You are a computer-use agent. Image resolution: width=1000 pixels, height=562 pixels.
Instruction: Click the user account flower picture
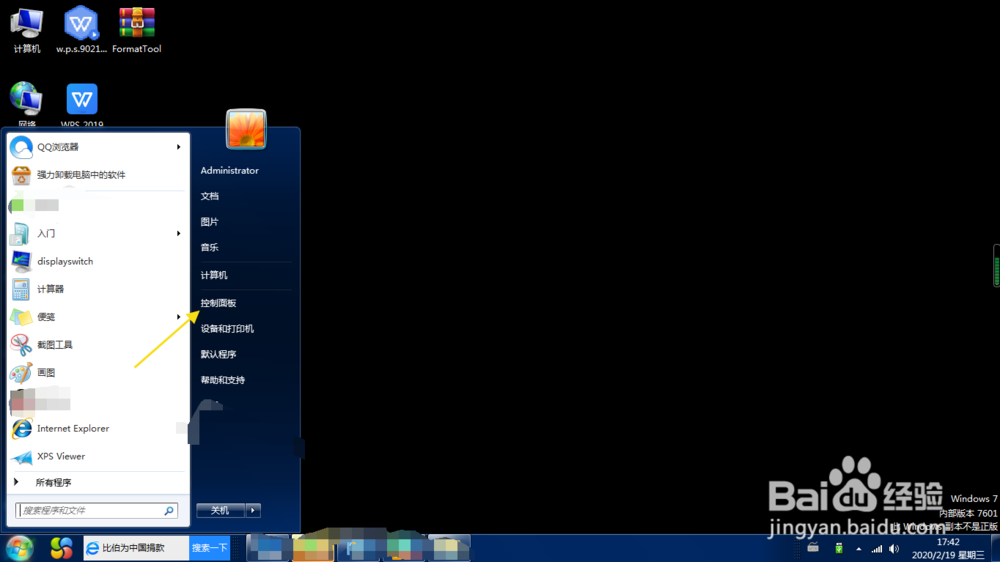pos(246,129)
